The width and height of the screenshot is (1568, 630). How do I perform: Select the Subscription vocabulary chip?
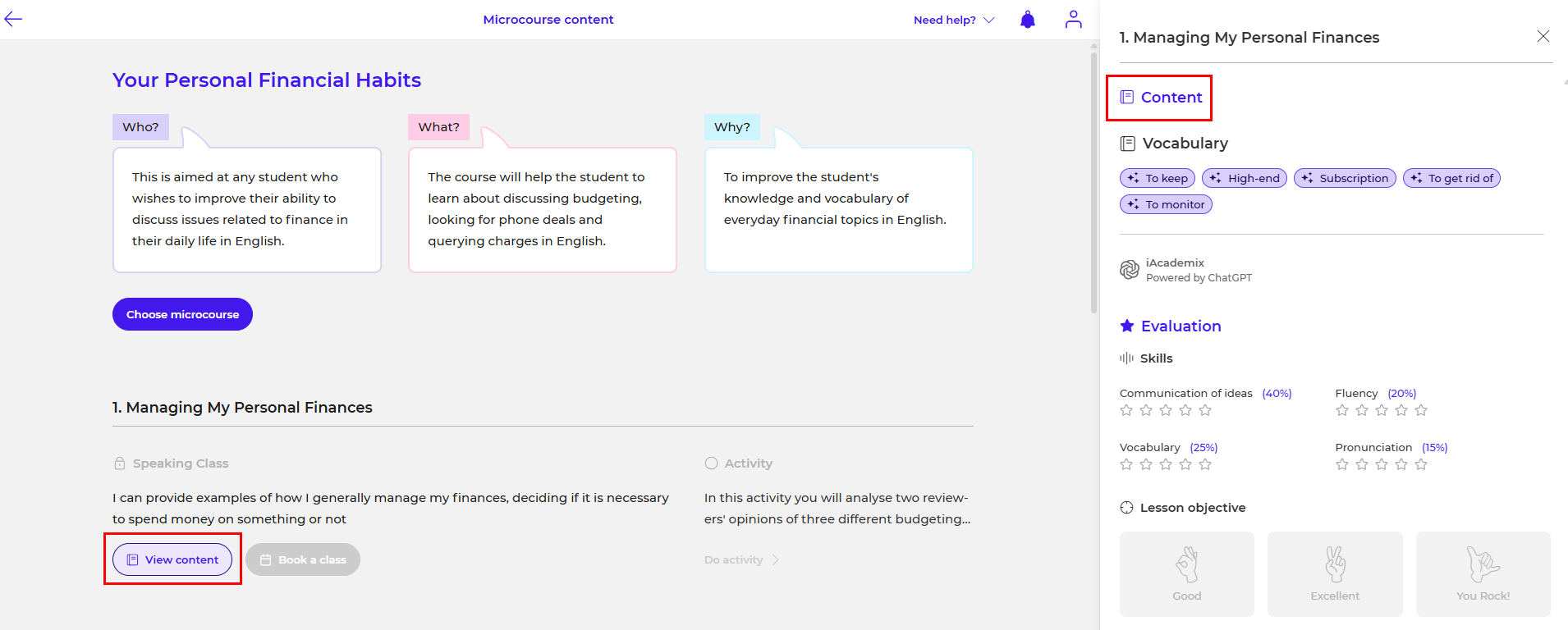pos(1344,178)
